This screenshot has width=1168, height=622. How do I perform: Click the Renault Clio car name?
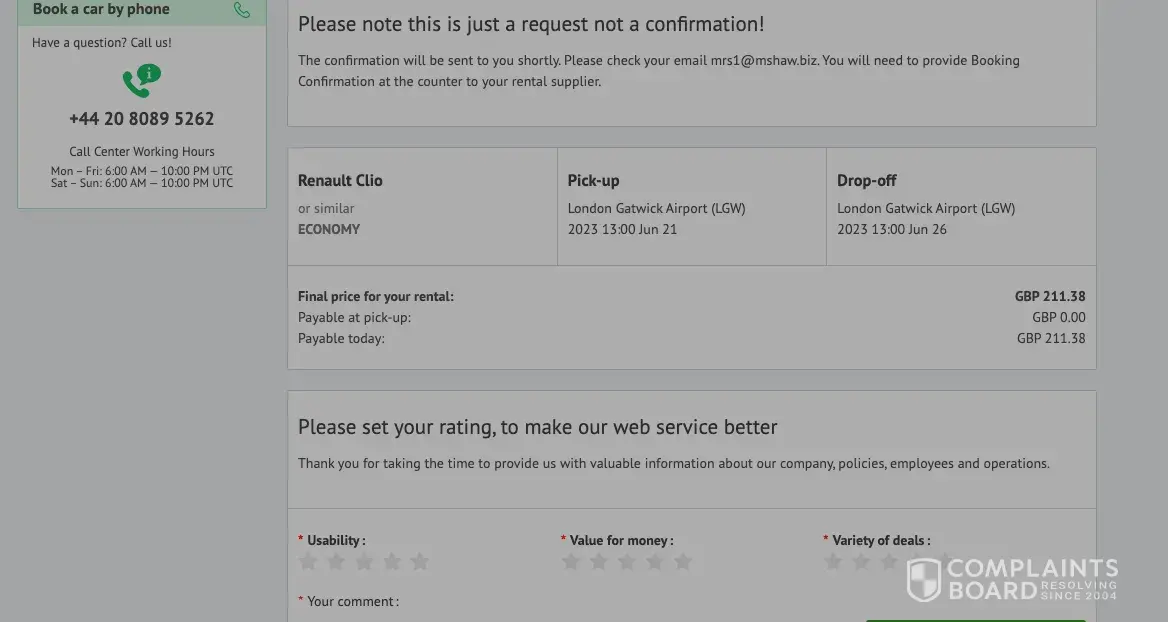click(x=340, y=181)
